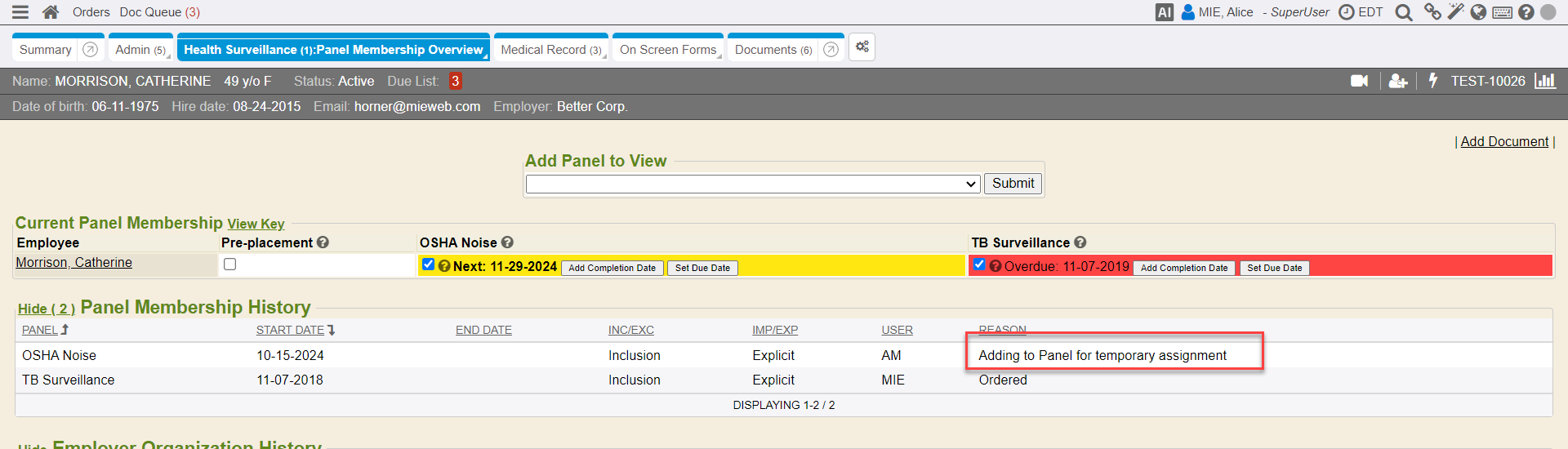This screenshot has height=449, width=1568.
Task: Open the bar chart icon beside TEST-10026
Action: [x=1544, y=81]
